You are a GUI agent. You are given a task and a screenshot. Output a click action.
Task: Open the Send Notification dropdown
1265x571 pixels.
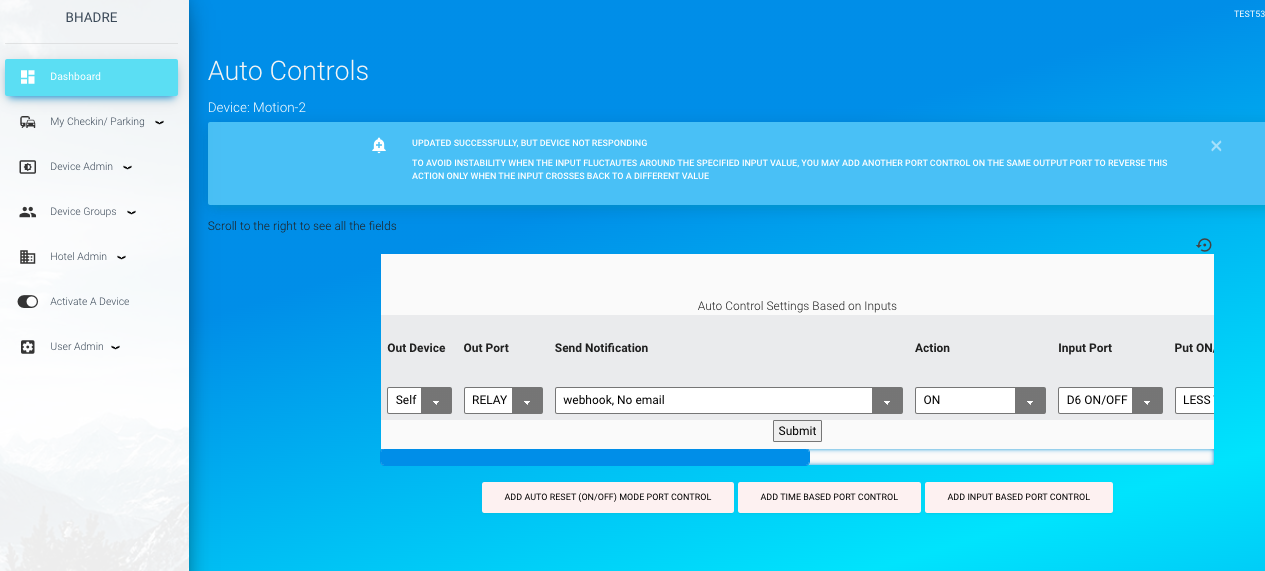[729, 400]
